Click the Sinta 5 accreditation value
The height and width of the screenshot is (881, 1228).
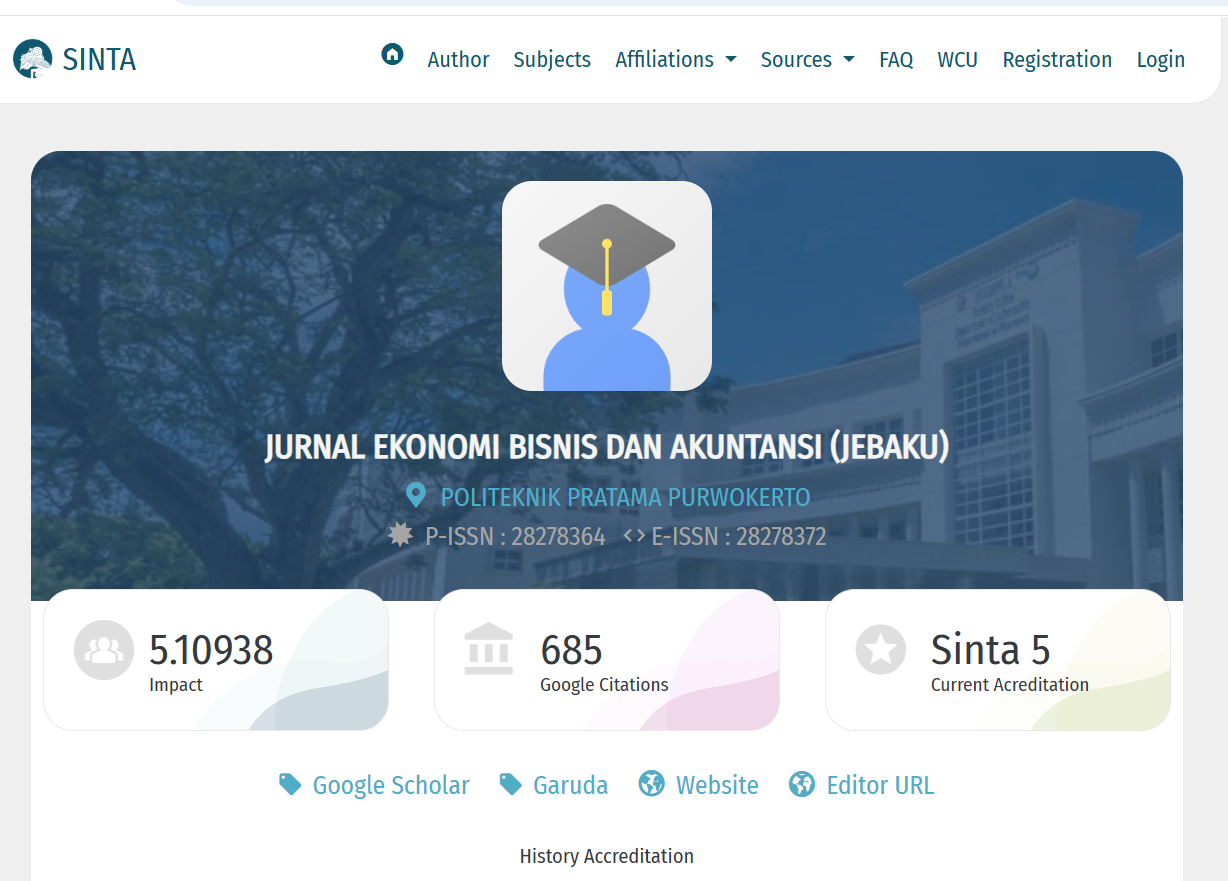click(990, 650)
